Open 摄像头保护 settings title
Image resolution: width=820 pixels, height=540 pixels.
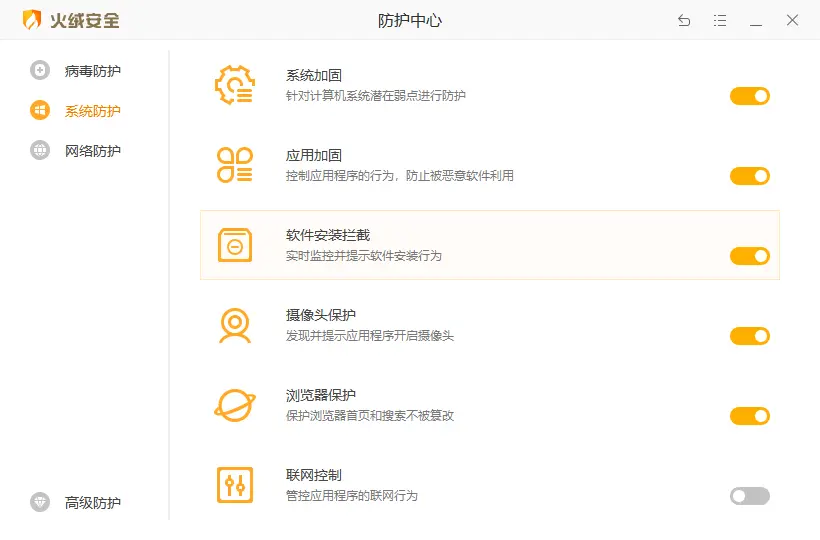(x=321, y=315)
